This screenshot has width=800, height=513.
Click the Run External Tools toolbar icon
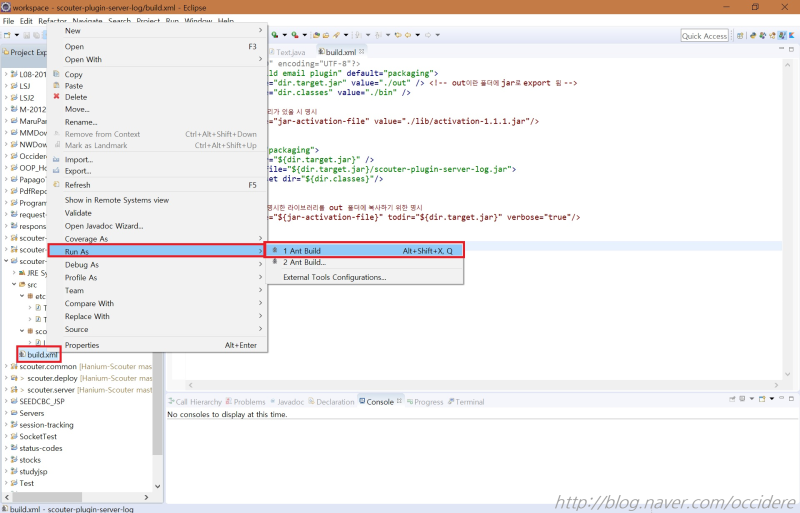point(294,35)
